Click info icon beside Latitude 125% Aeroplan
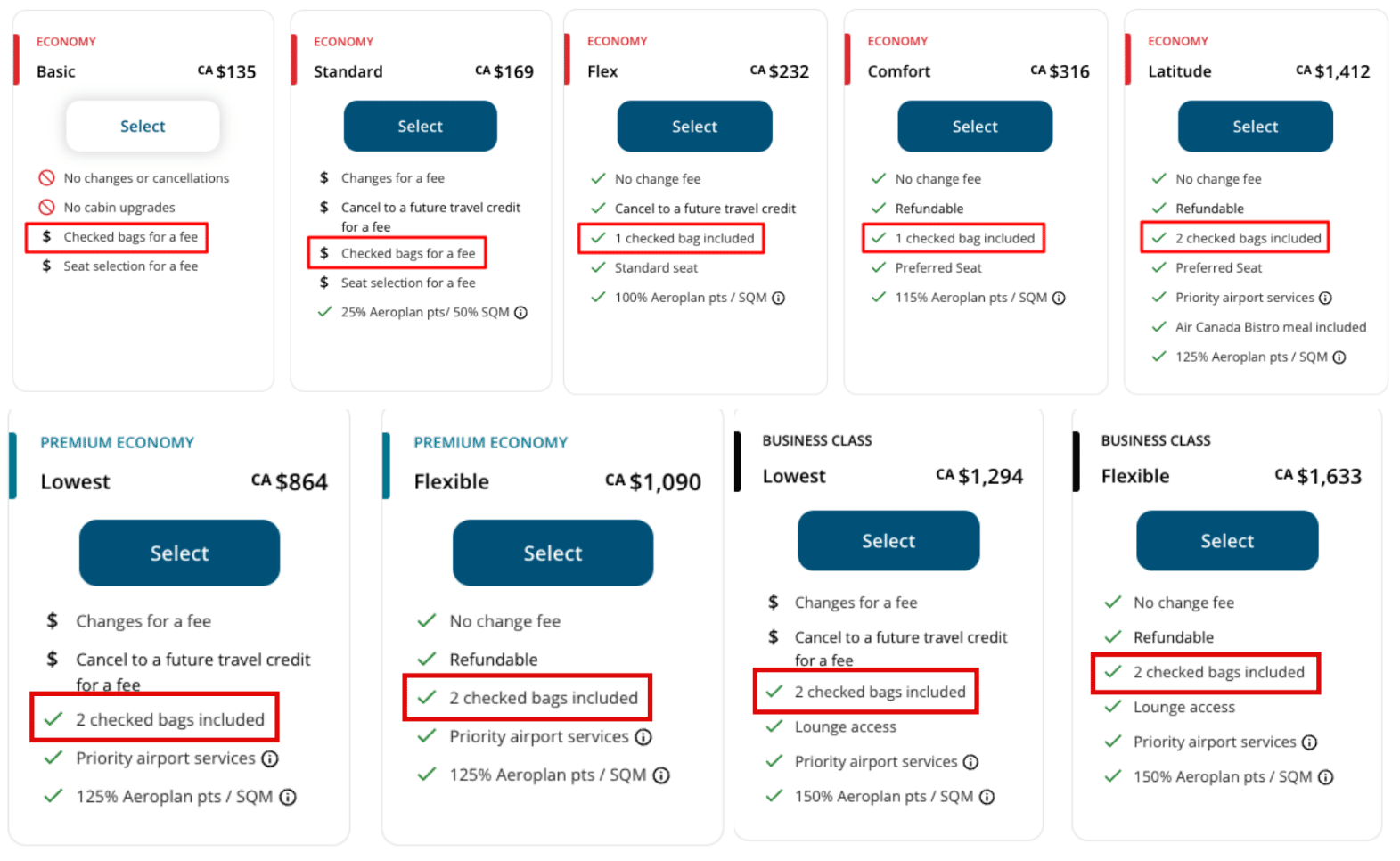This screenshot has width=1400, height=861. 1339,357
